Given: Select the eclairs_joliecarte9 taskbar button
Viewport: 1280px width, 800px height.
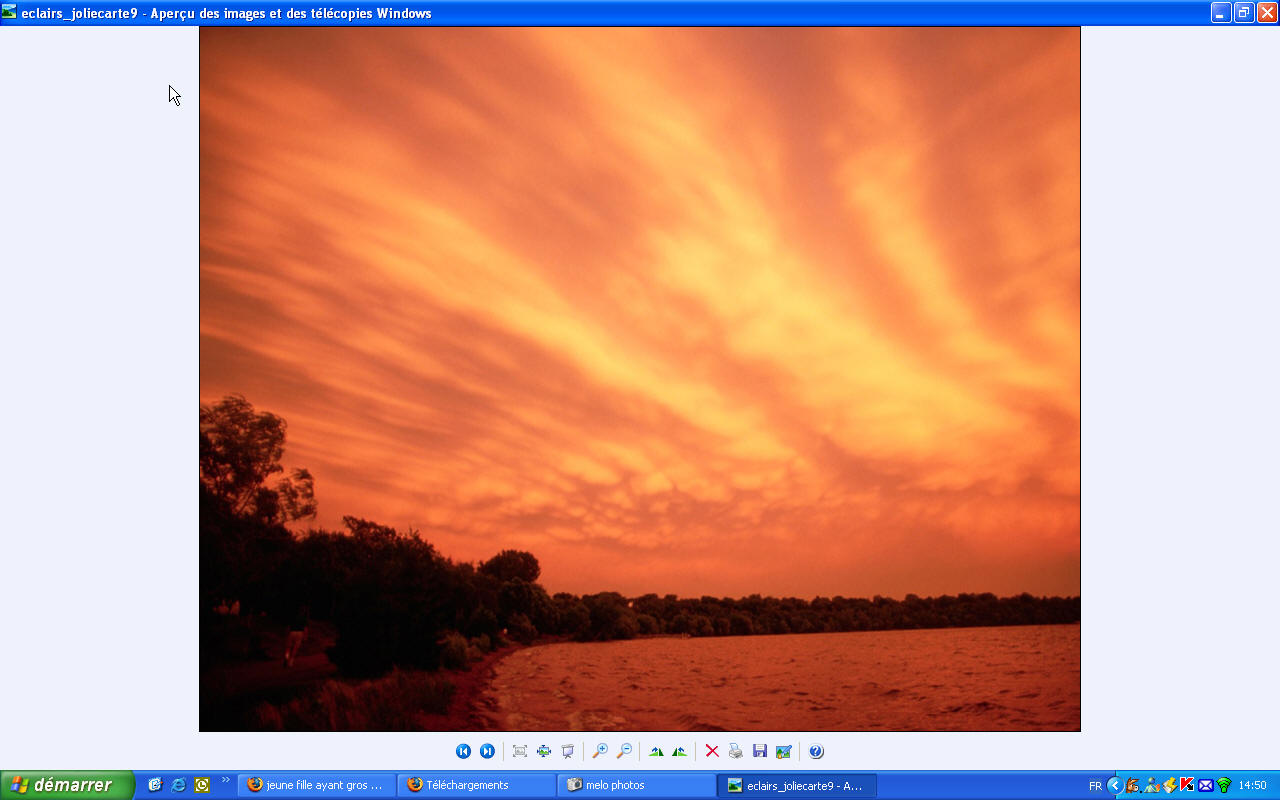Looking at the screenshot, I should [797, 785].
